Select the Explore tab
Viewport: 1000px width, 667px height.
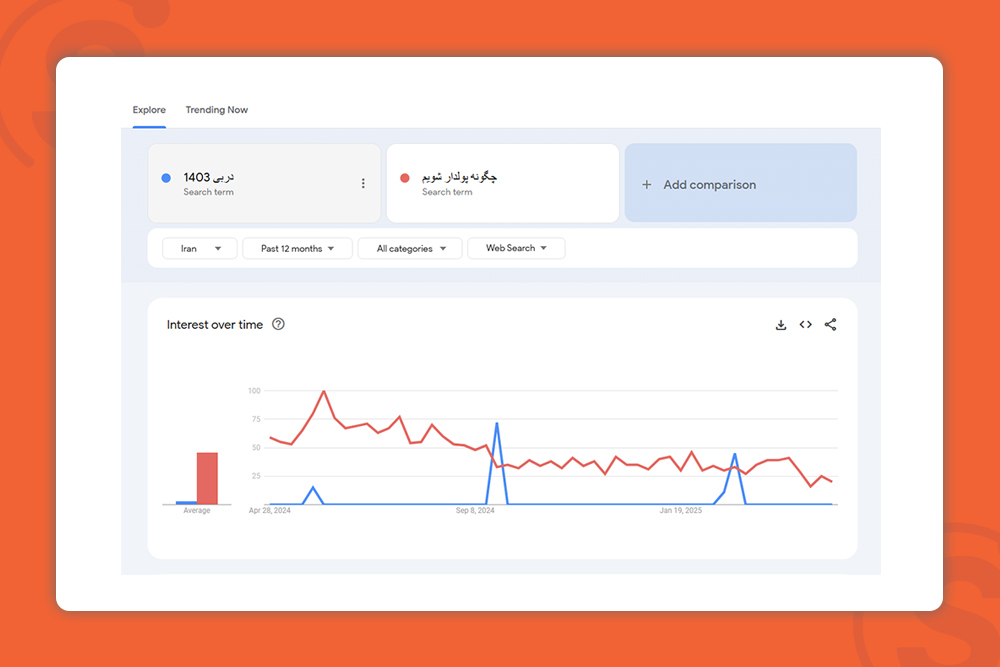click(149, 110)
